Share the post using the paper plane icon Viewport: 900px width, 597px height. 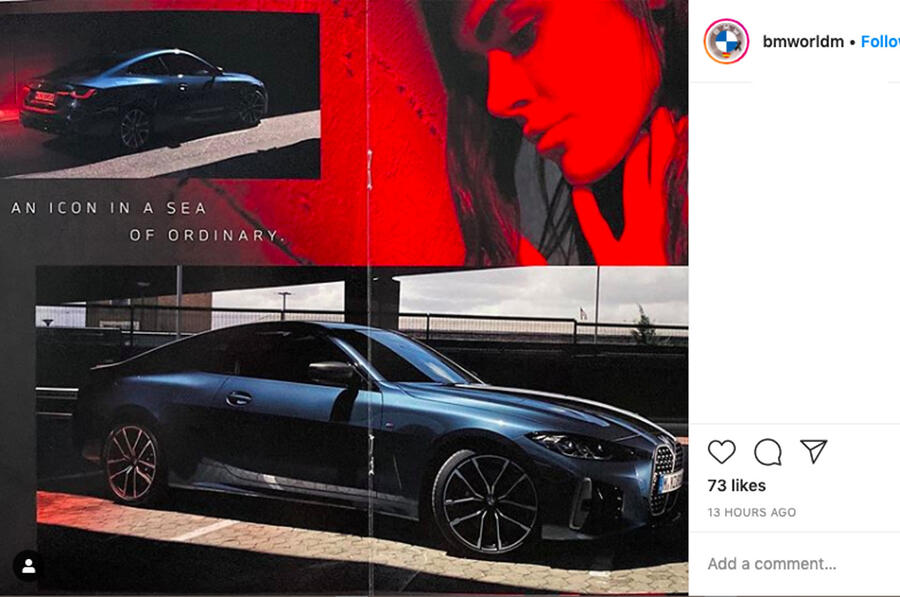[813, 451]
